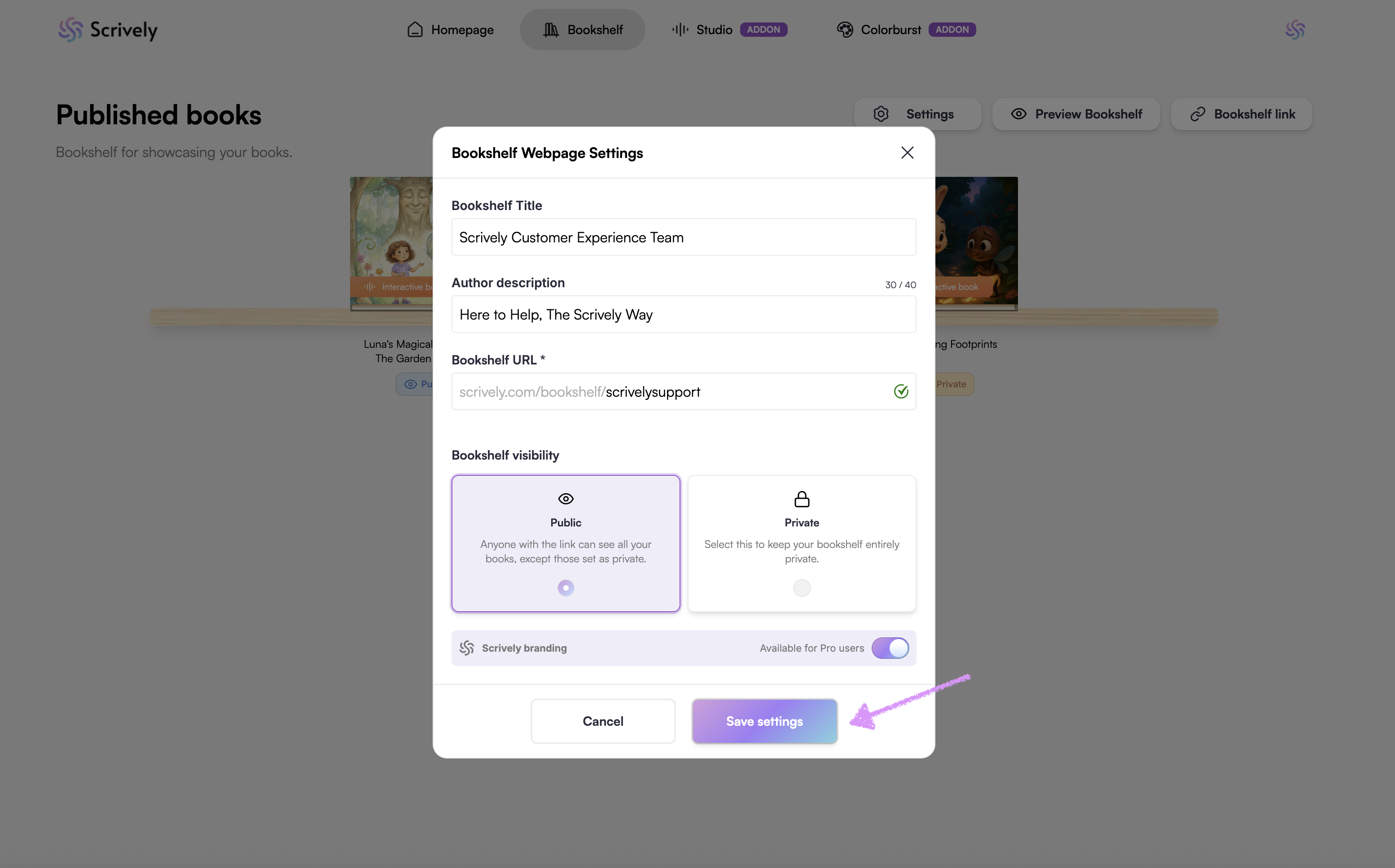Click the green URL validation checkmark icon
Screen dimensions: 1395x868
(x=901, y=391)
